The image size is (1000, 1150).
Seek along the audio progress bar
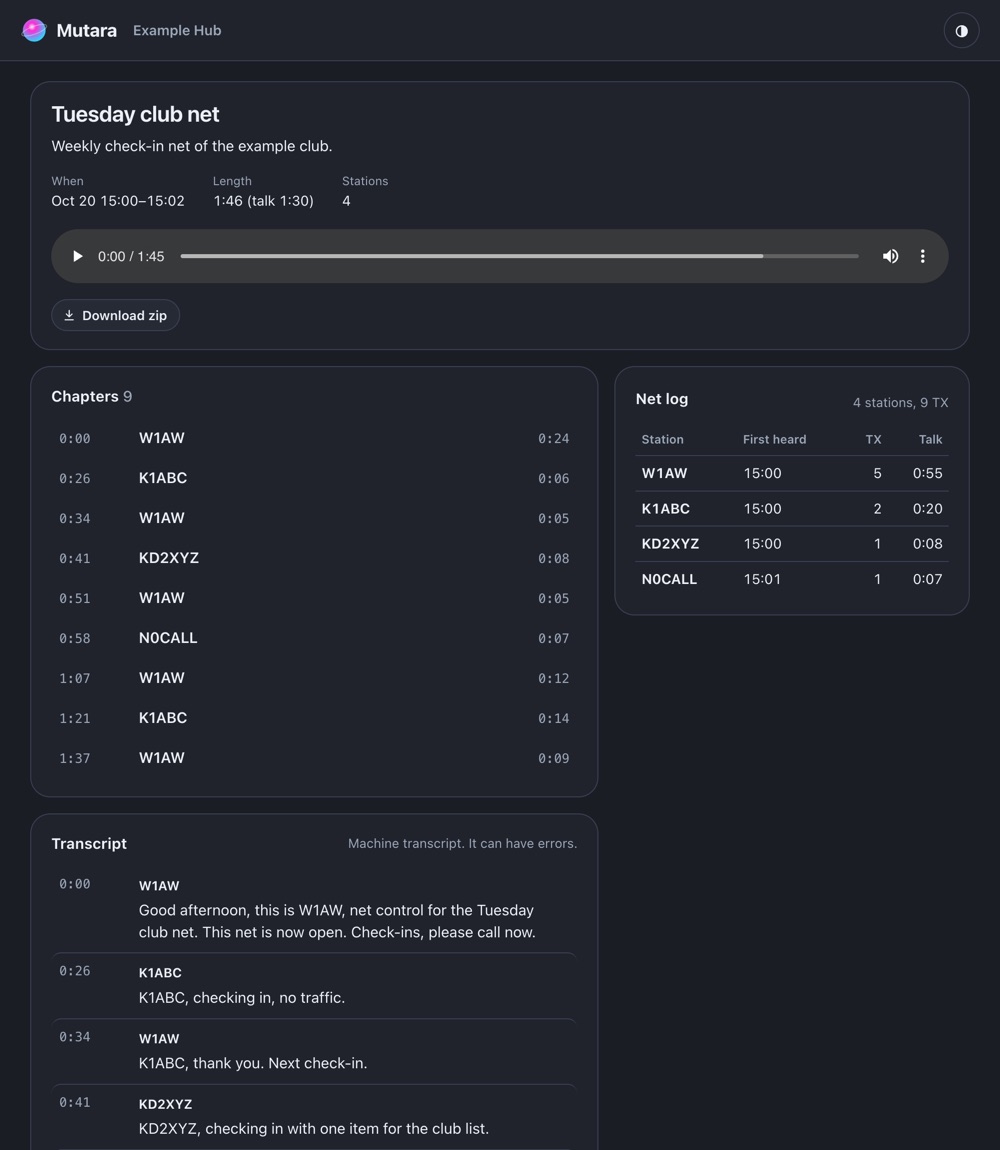[x=519, y=256]
